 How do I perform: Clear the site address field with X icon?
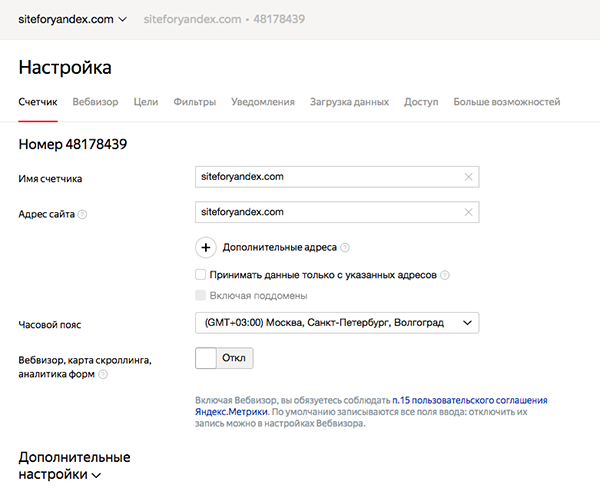(x=468, y=212)
